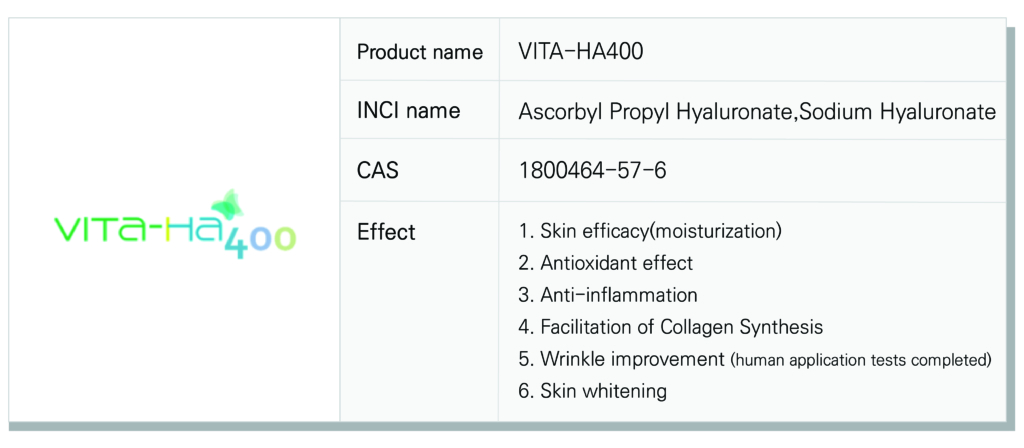
Task: Select CAS number 1800464-57-6
Action: [x=592, y=171]
